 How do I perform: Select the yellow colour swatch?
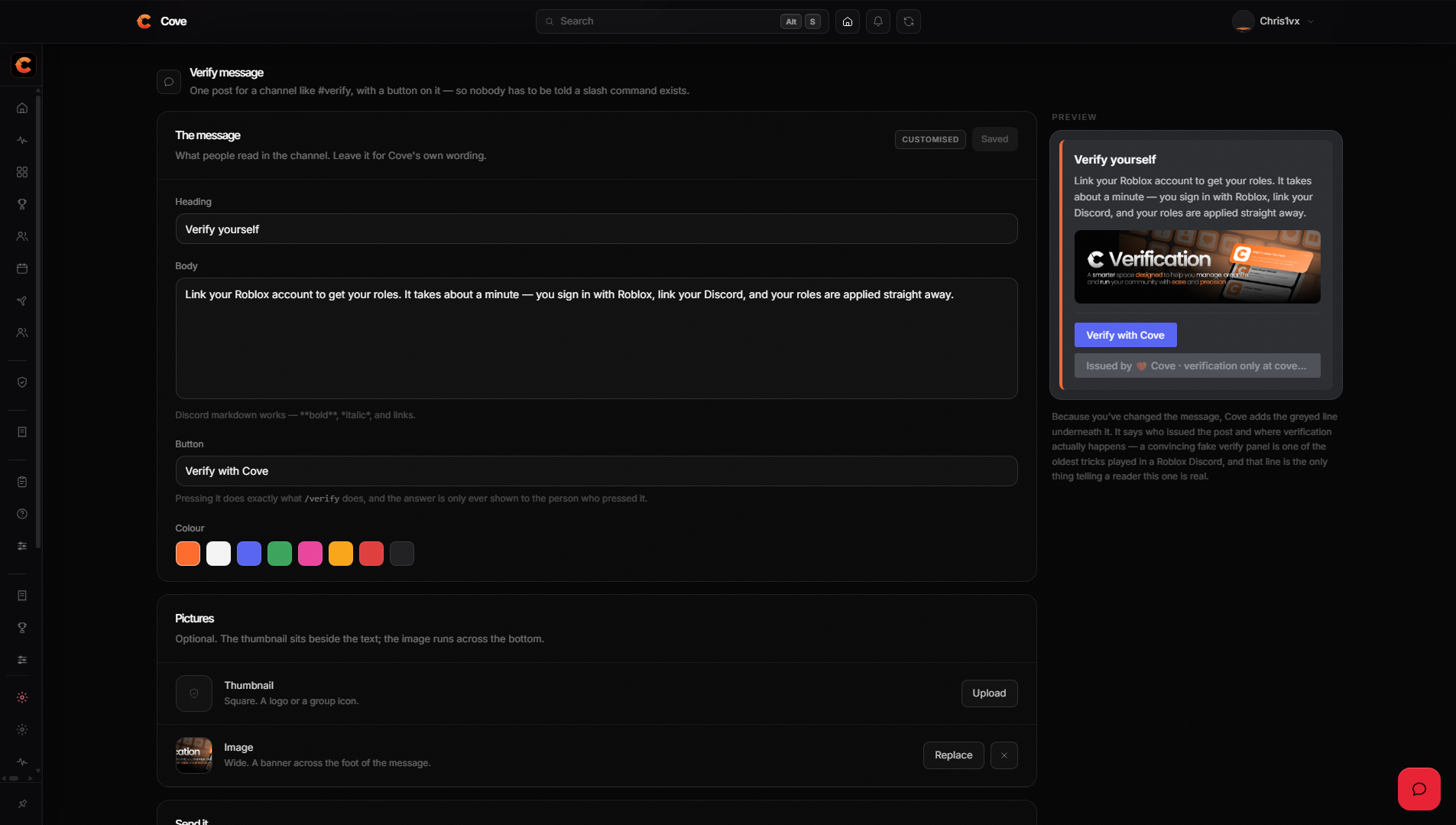[x=341, y=554]
